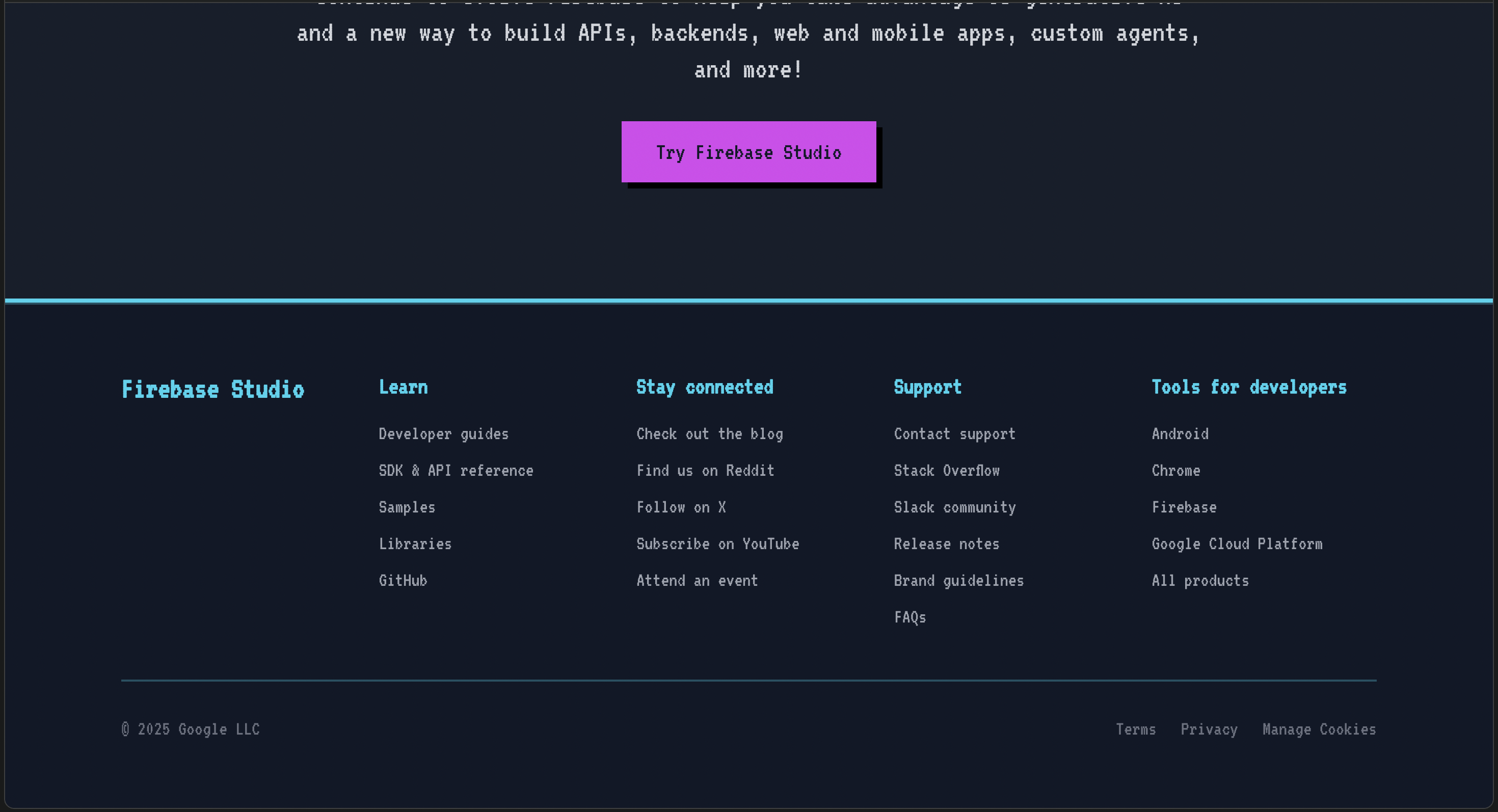Open Find us on Reddit link
This screenshot has width=1498, height=812.
pos(705,471)
